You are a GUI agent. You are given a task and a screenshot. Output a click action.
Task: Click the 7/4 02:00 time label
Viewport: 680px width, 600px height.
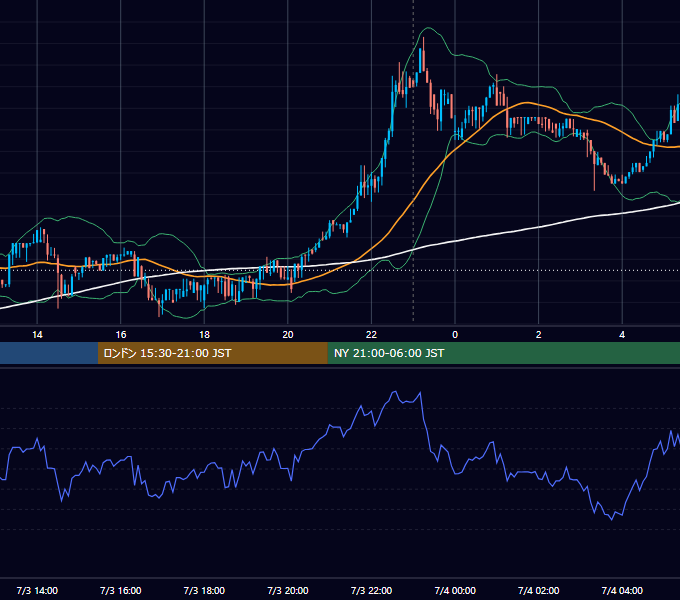click(x=538, y=590)
